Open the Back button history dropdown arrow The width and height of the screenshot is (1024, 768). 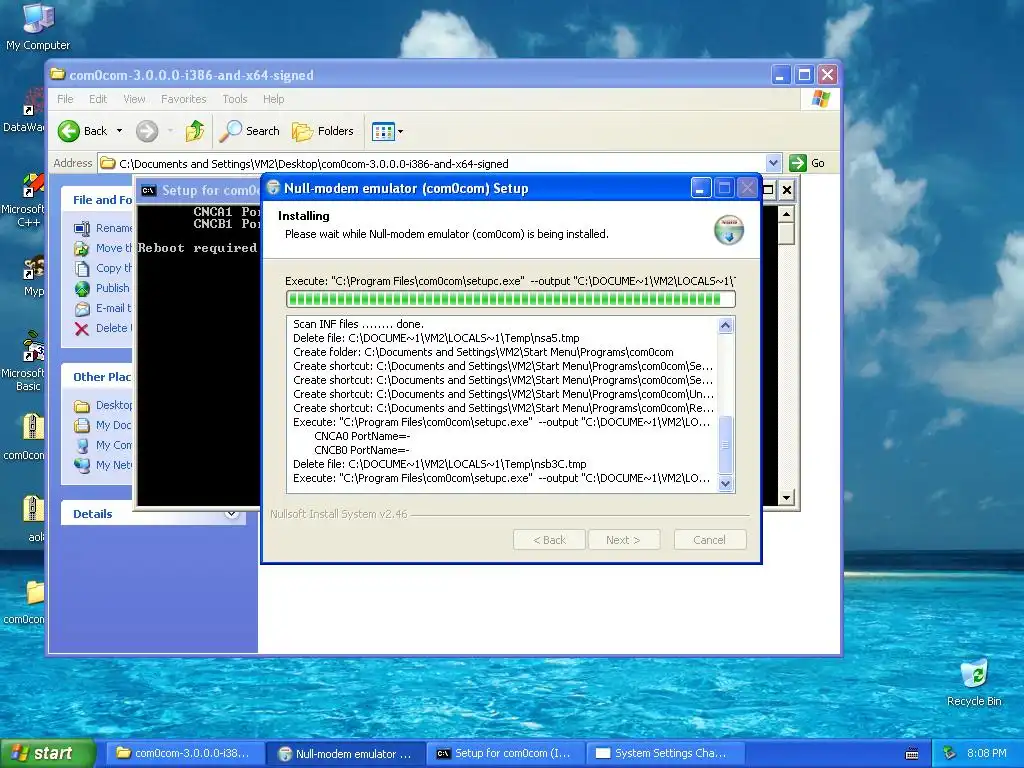coord(120,131)
